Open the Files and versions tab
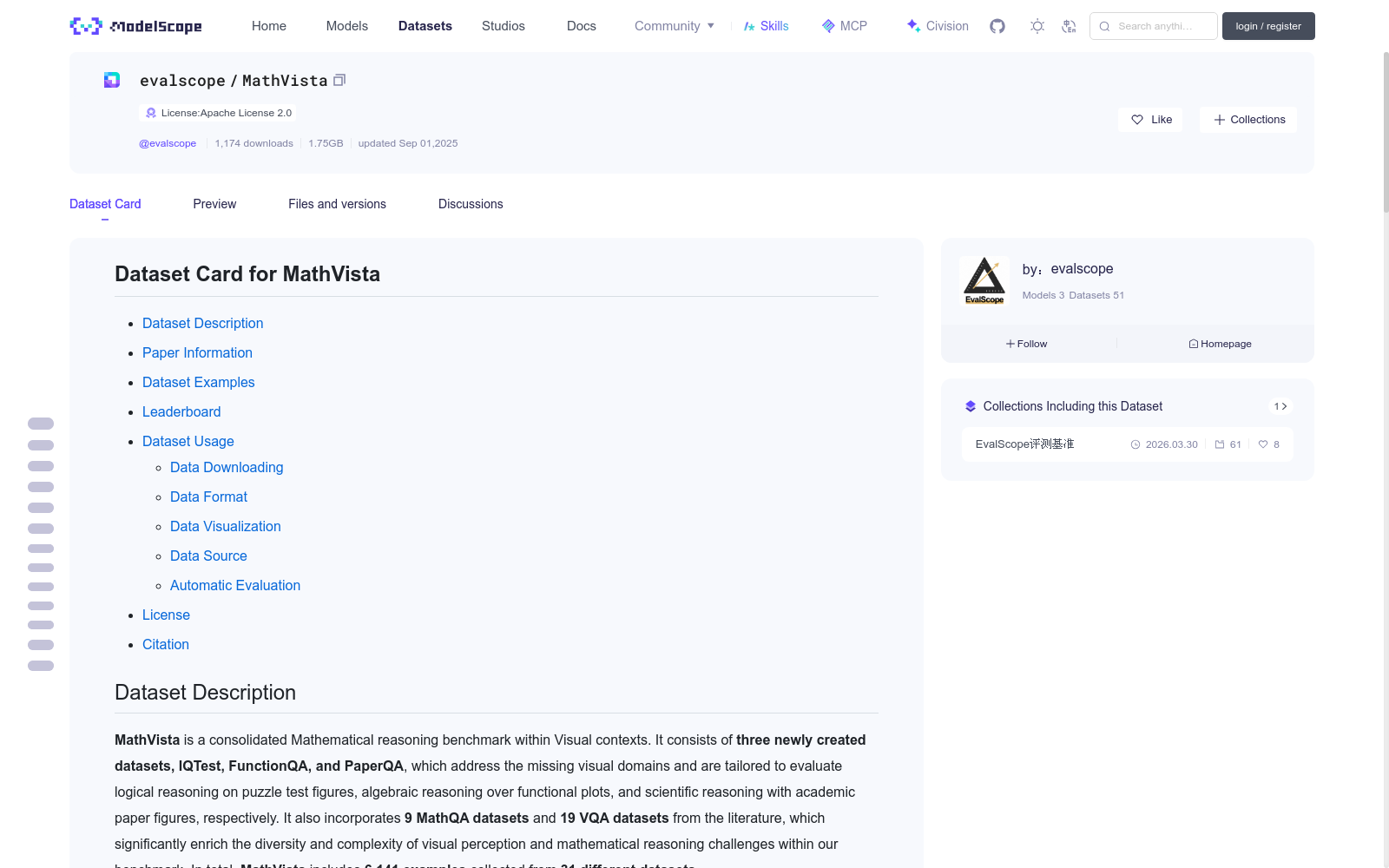1389x868 pixels. pyautogui.click(x=337, y=204)
